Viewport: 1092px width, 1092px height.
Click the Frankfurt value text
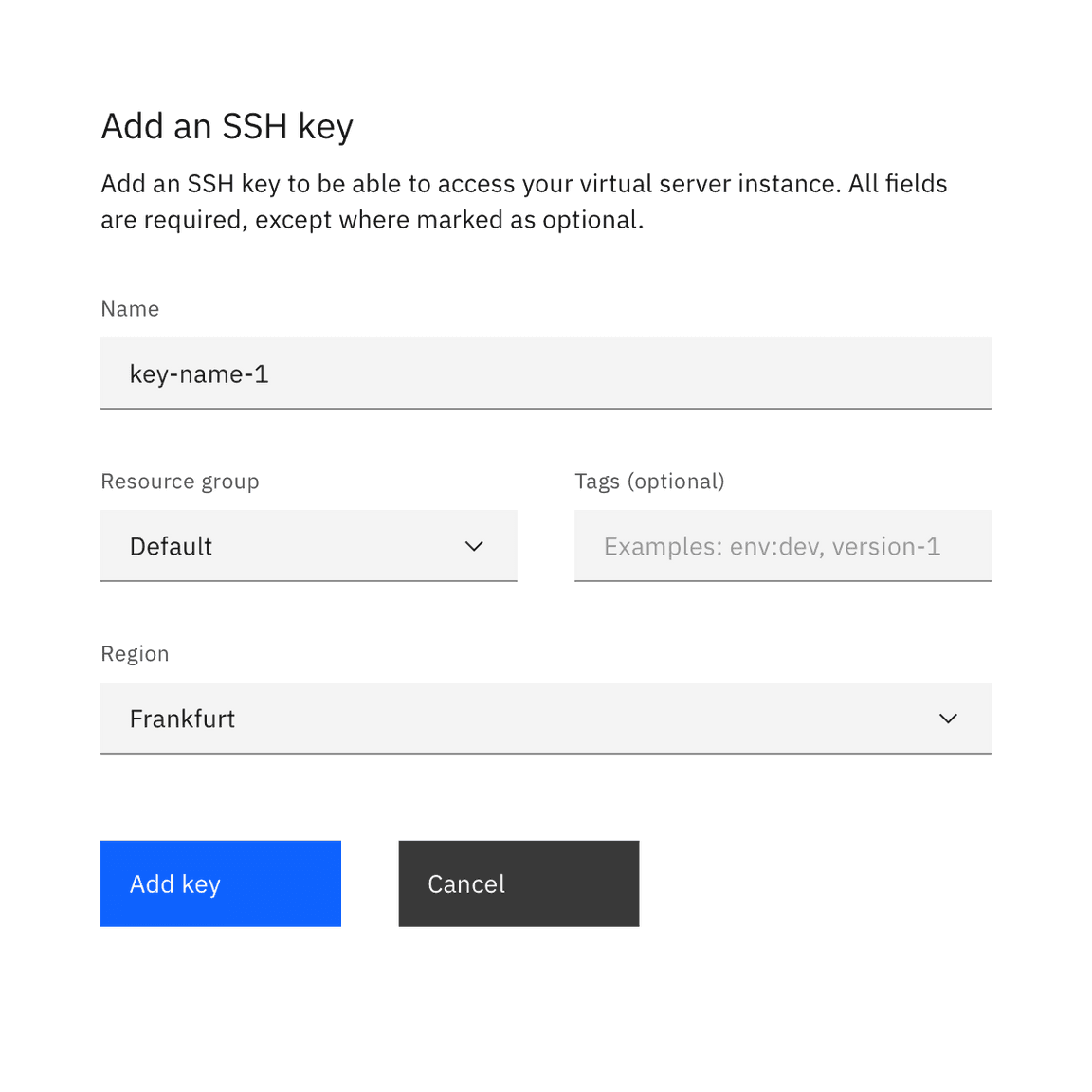point(182,719)
